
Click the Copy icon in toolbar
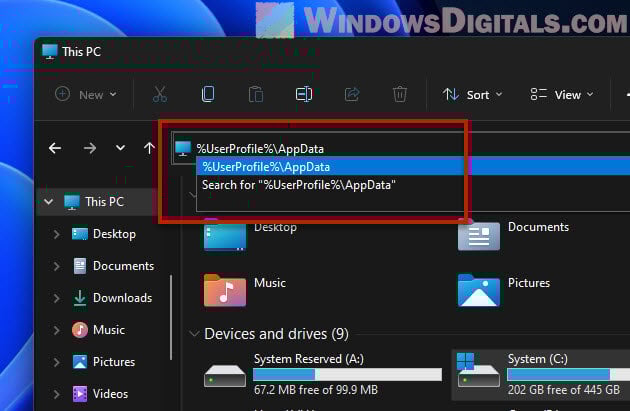click(208, 94)
